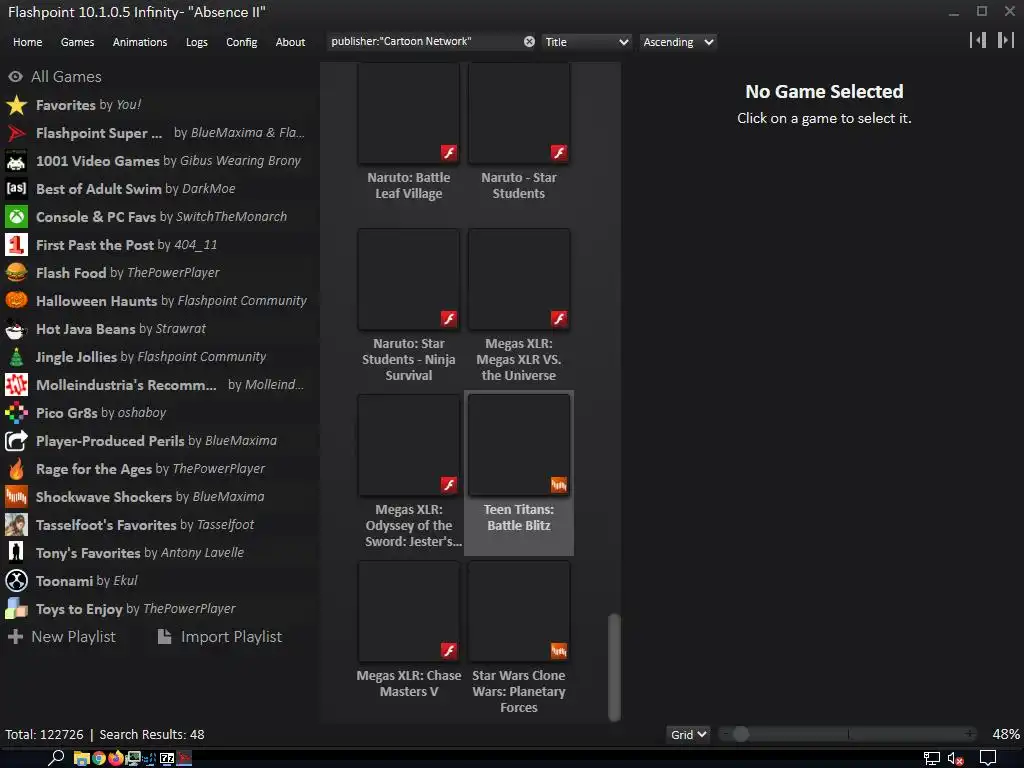Click the Molleindustria's Recommendations icon
The width and height of the screenshot is (1024, 768).
(16, 385)
